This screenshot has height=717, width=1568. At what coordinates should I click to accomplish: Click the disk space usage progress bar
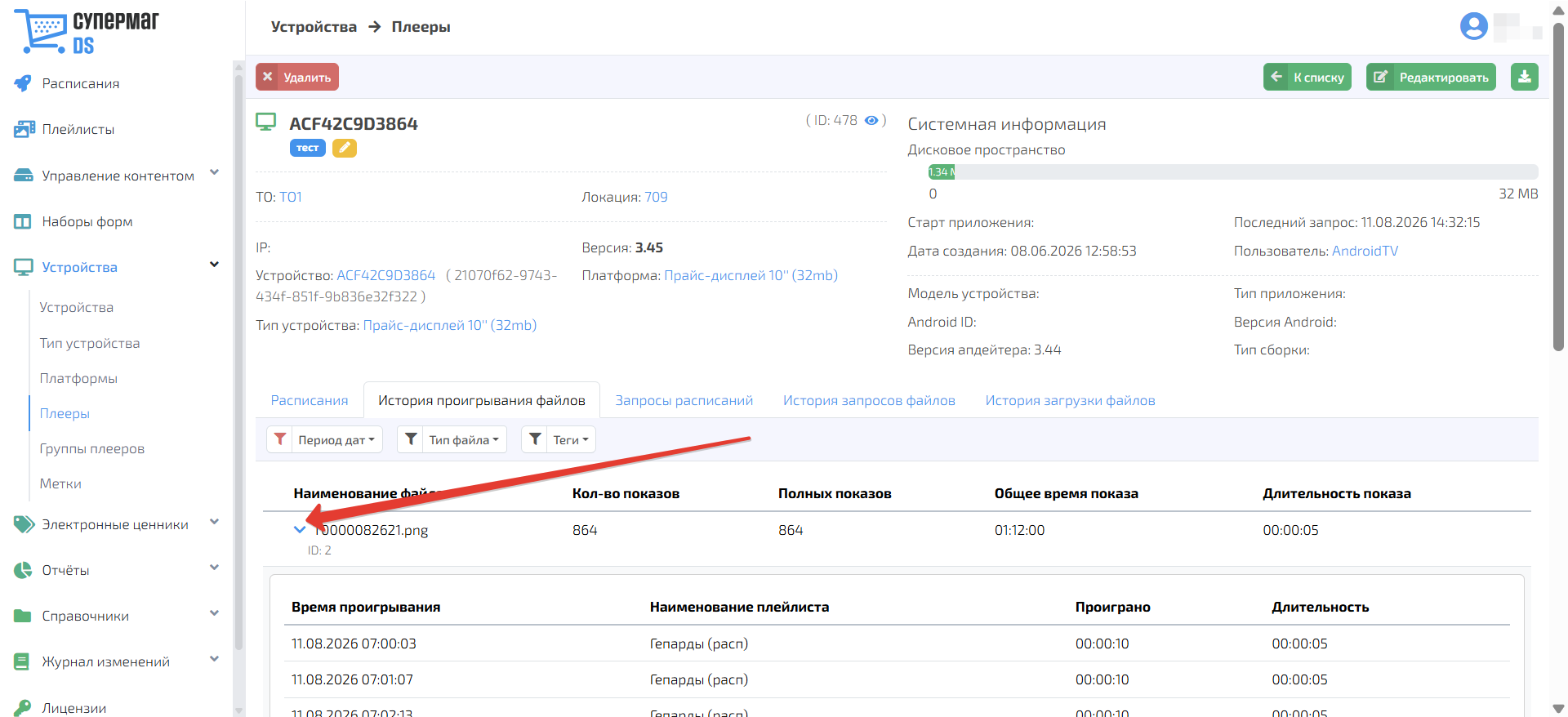coord(1233,171)
